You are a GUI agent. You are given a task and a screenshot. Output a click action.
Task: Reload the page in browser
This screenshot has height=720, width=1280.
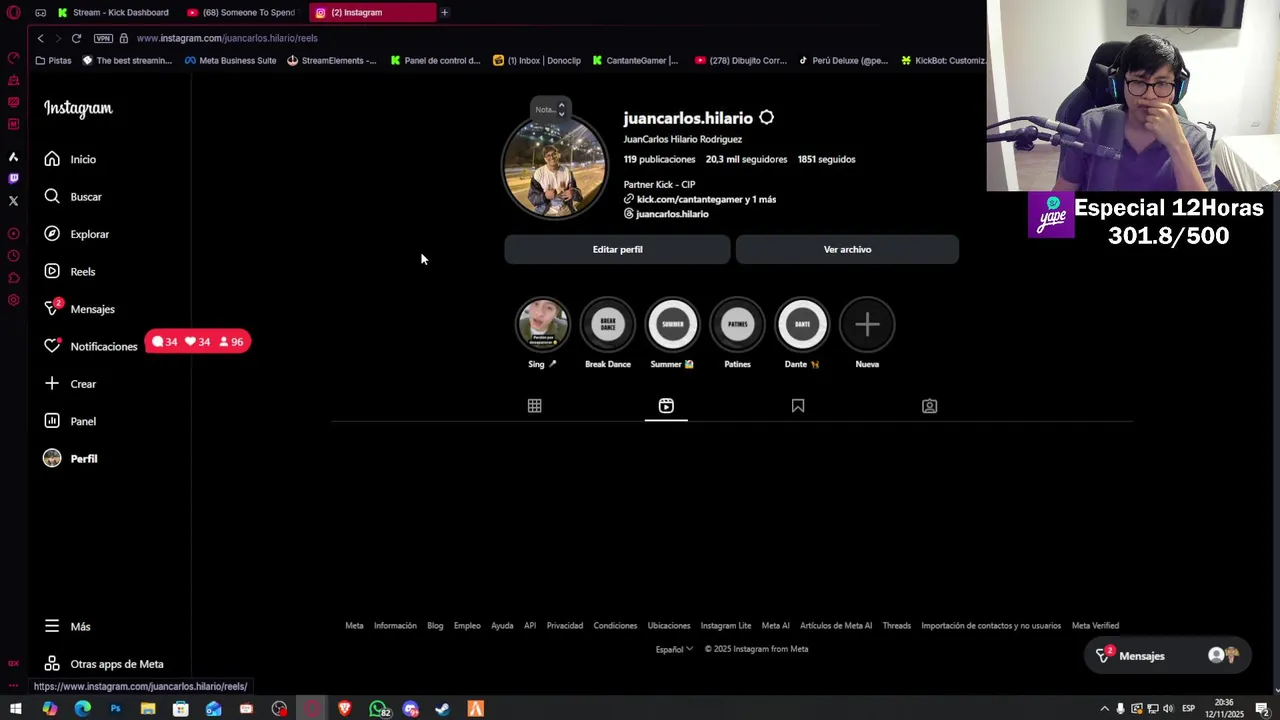point(76,38)
